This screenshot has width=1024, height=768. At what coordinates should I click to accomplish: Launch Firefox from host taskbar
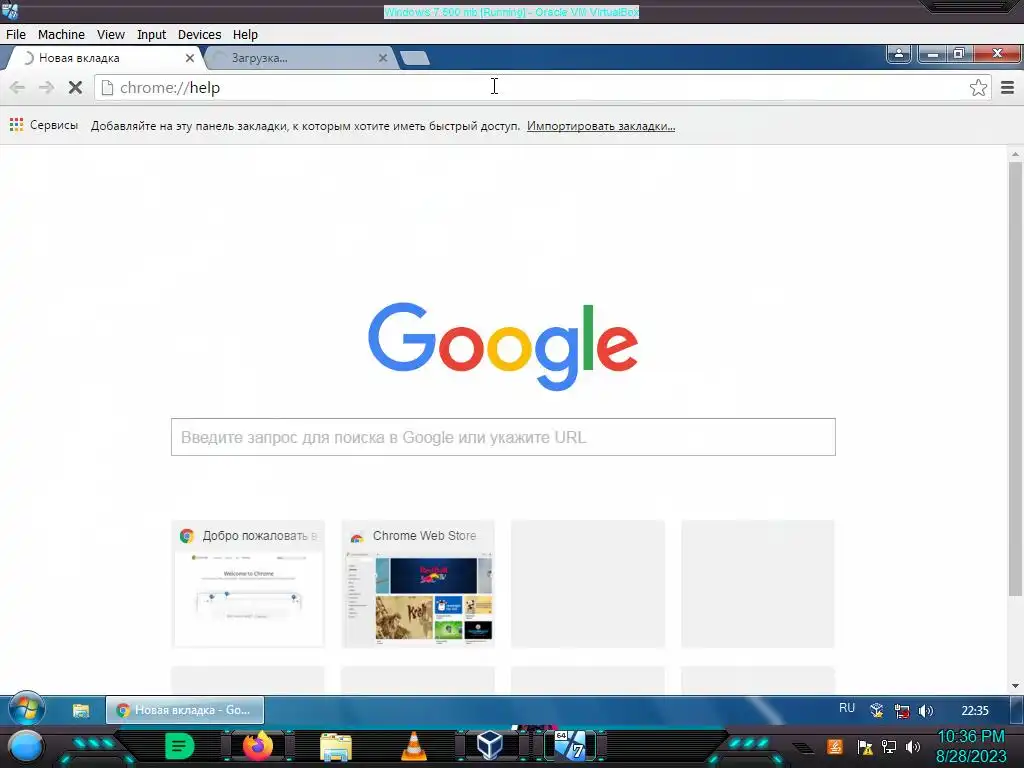pyautogui.click(x=258, y=746)
